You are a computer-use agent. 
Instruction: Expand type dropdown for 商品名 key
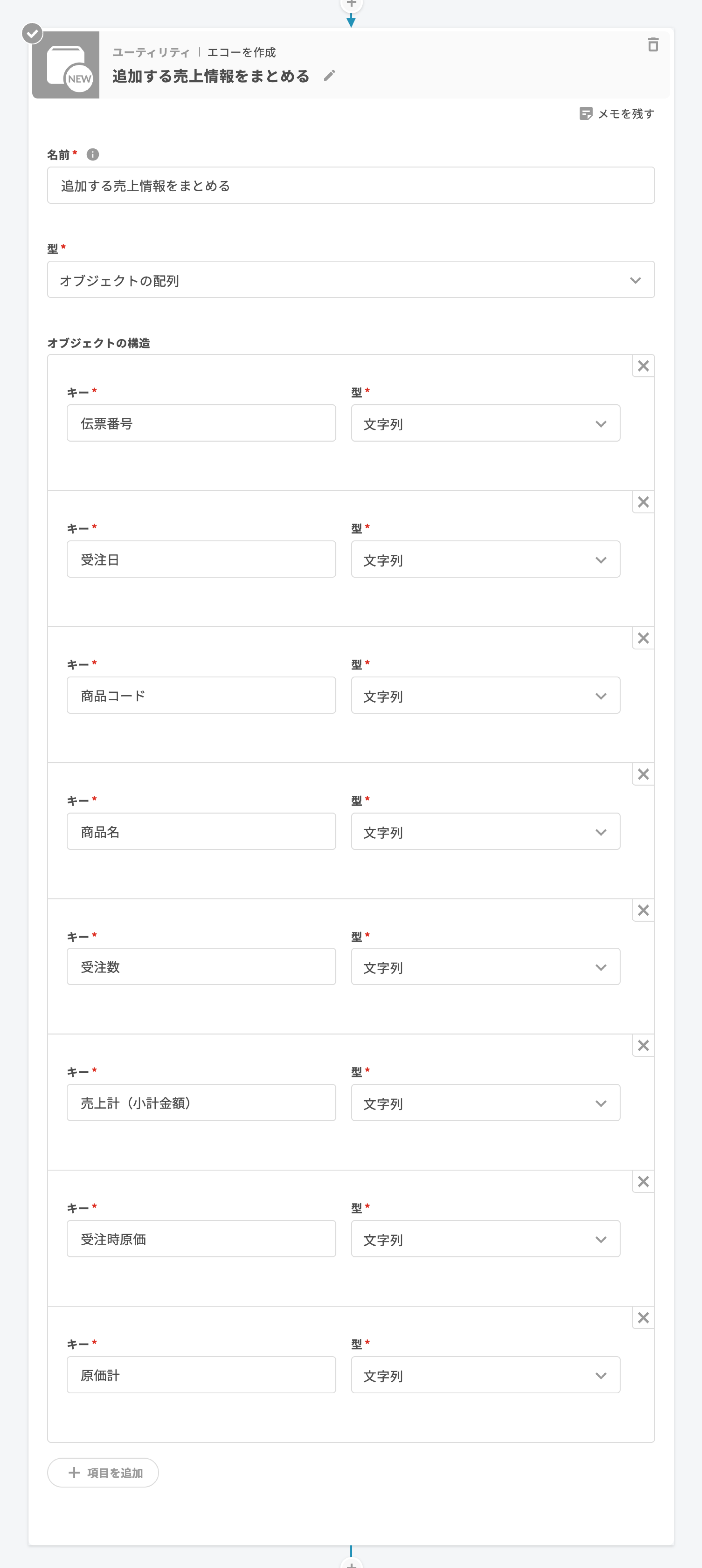(485, 831)
